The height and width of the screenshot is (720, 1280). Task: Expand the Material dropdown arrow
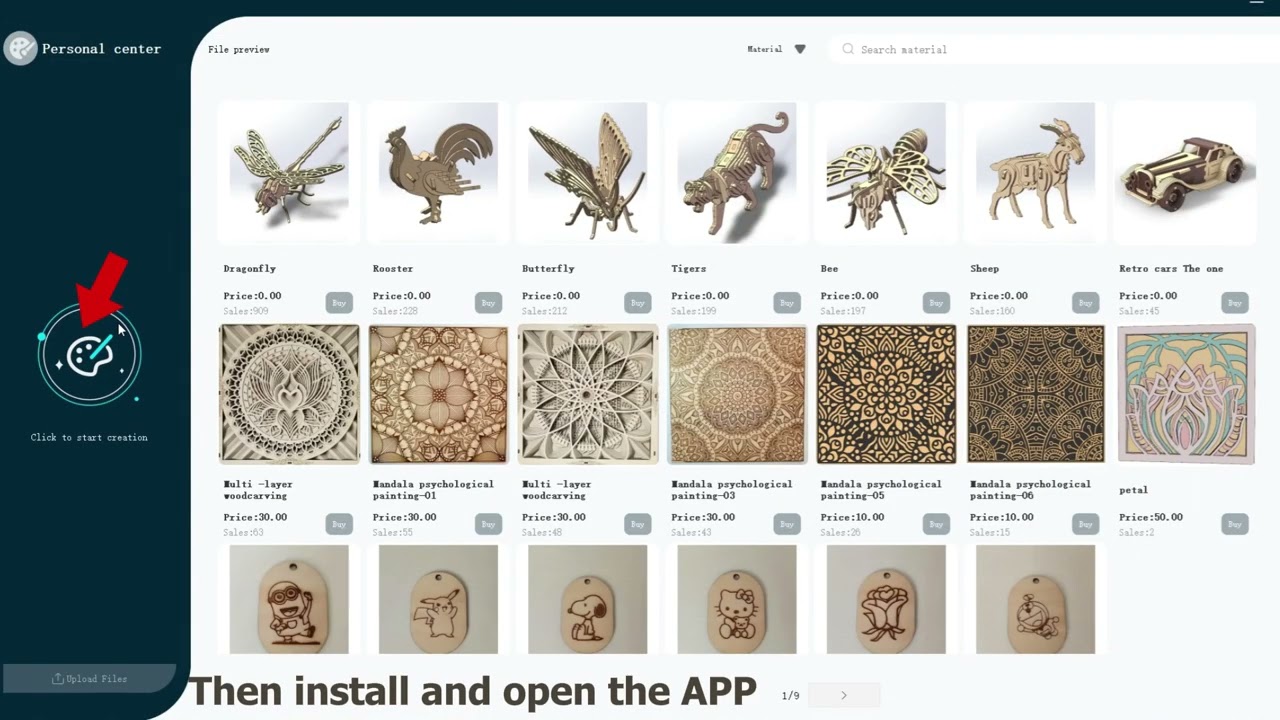pyautogui.click(x=800, y=49)
